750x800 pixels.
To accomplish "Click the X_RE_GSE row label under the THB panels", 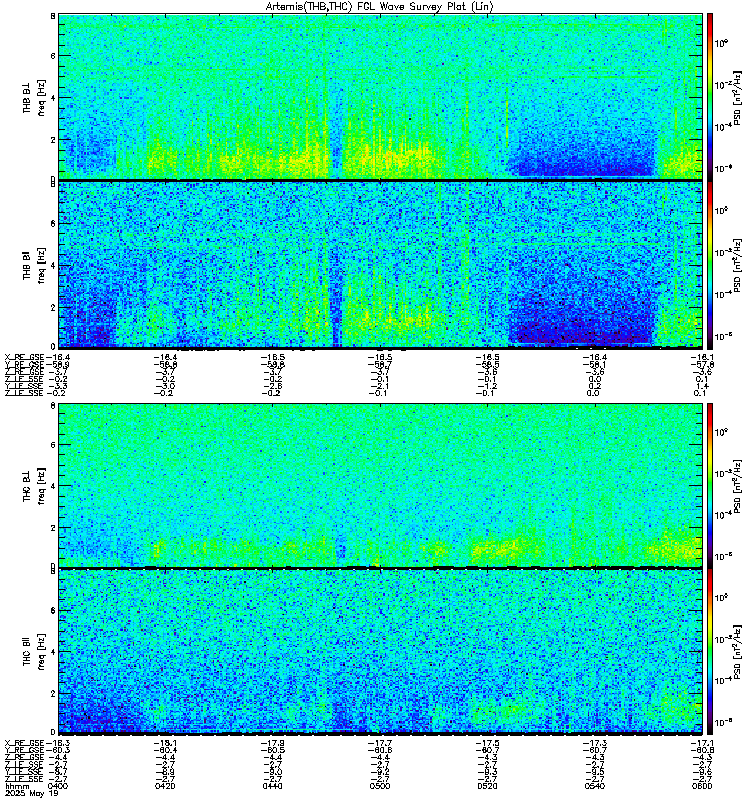I will (x=24, y=357).
